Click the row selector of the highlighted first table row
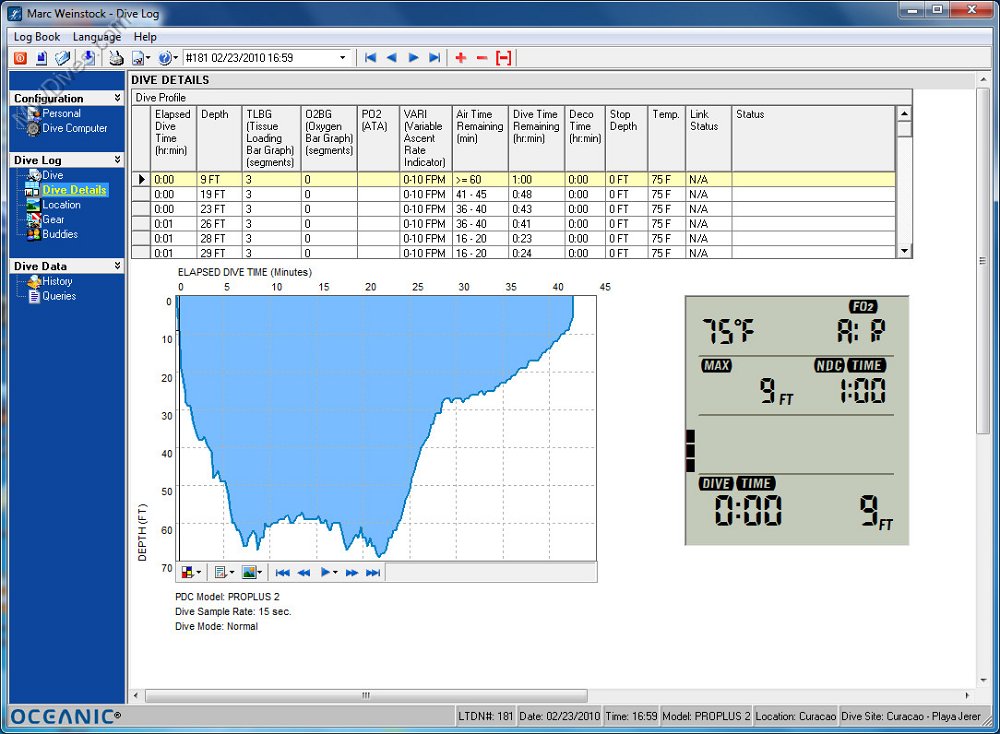The height and width of the screenshot is (734, 1000). click(x=142, y=179)
